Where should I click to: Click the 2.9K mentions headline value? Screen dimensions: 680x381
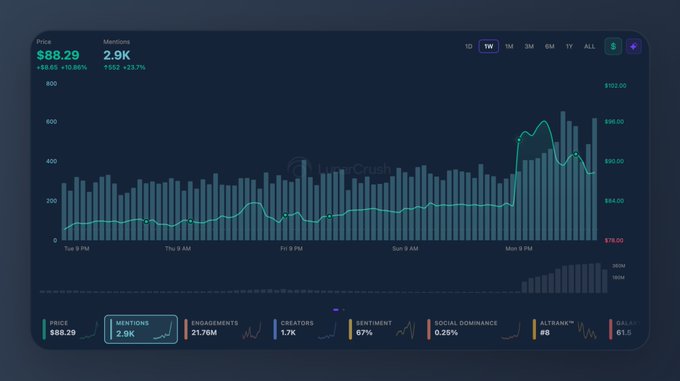coord(117,55)
